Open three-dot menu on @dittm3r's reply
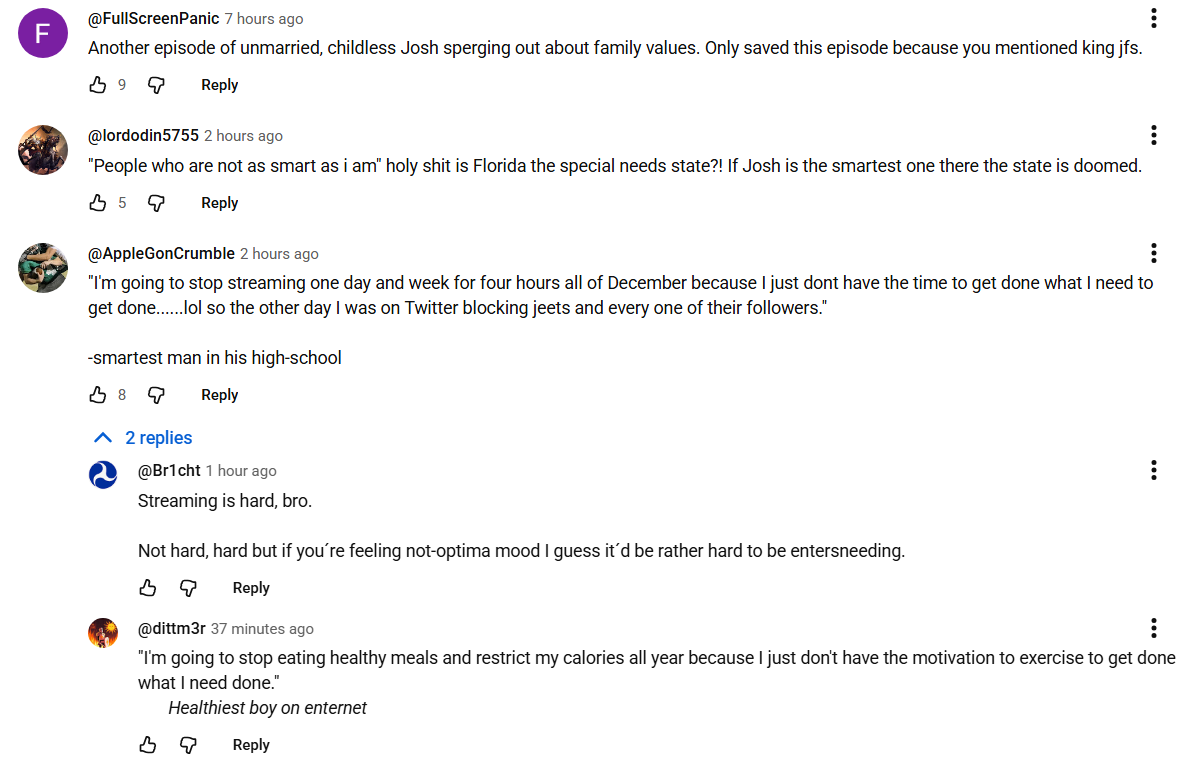 1154,628
